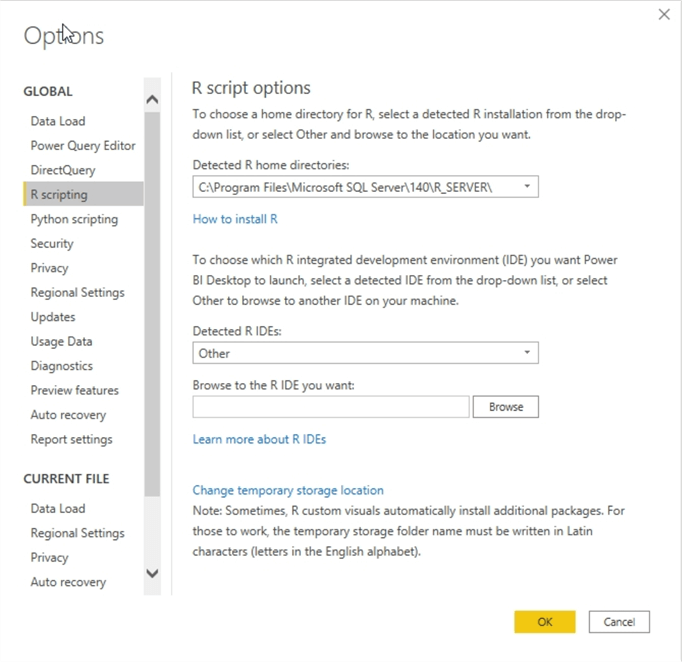This screenshot has height=662, width=682.
Task: Cancel the Options dialog
Action: click(619, 621)
